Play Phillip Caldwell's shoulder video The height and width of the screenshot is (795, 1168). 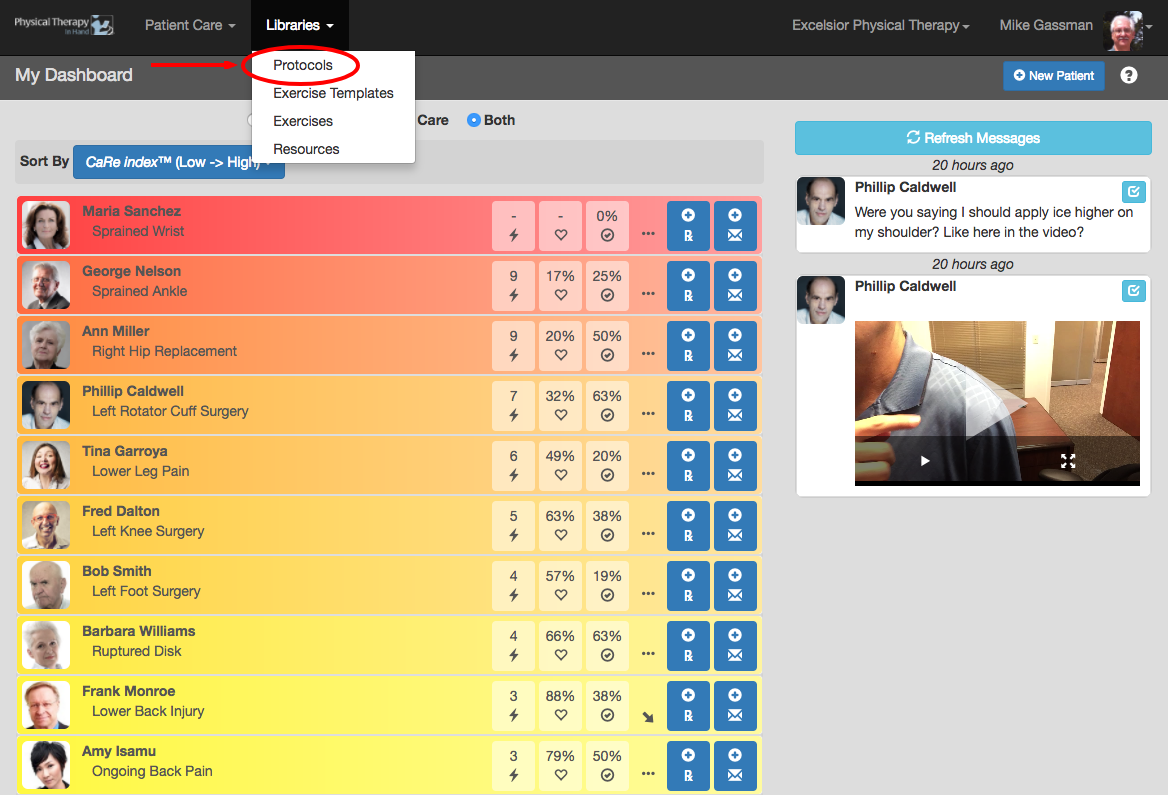click(x=924, y=460)
